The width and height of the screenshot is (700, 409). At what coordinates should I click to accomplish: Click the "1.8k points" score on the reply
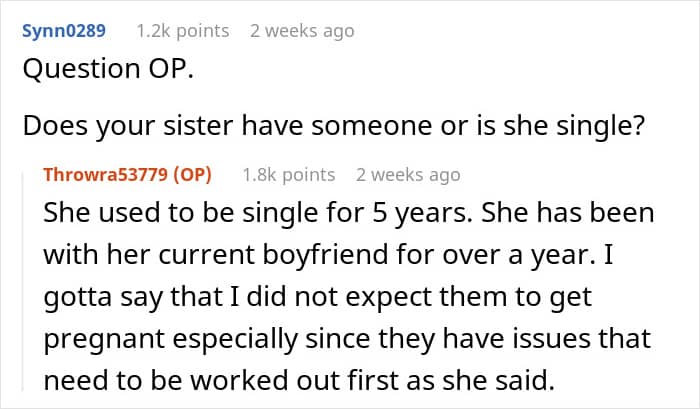tap(288, 175)
